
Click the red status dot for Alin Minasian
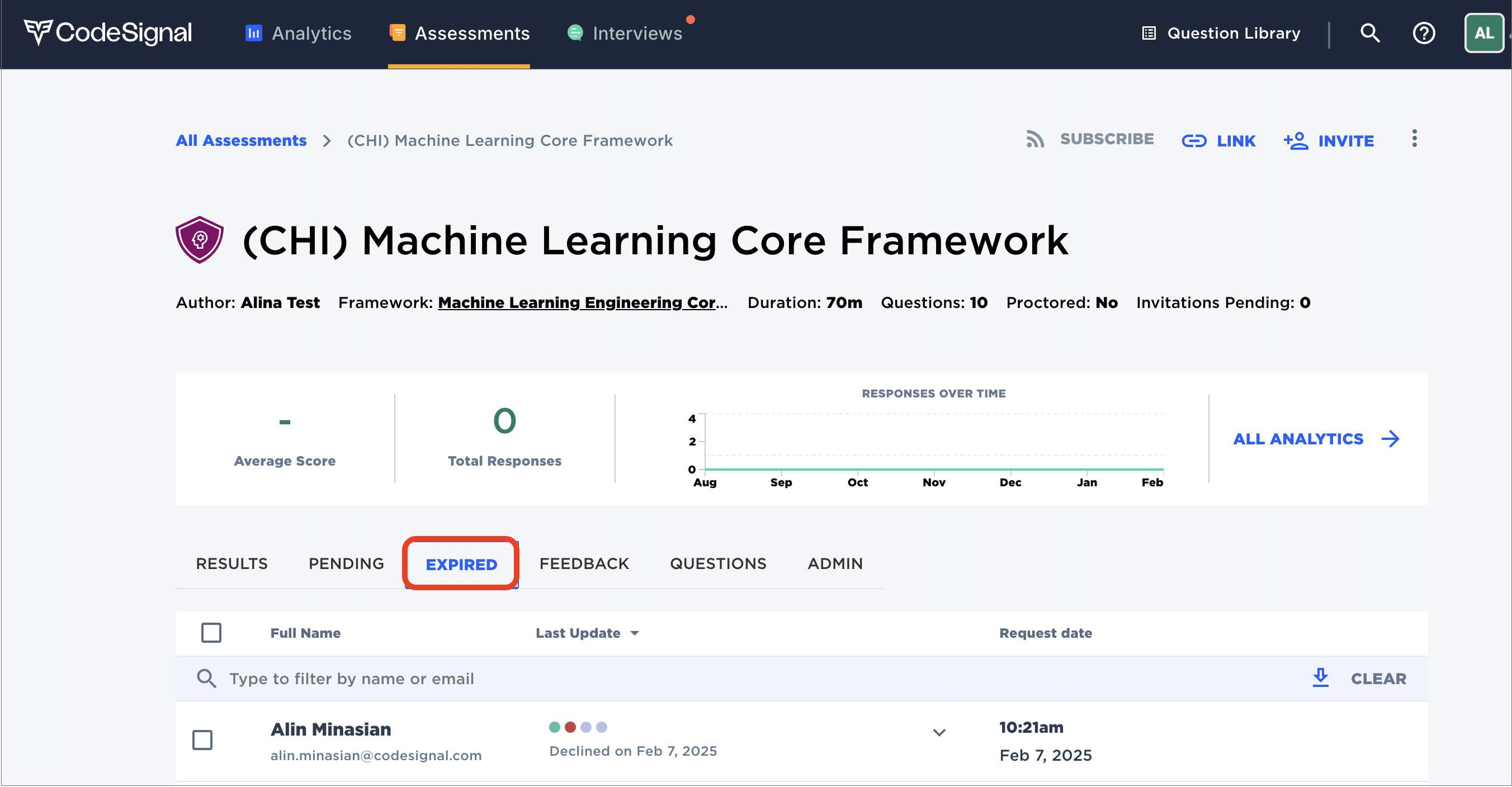click(x=570, y=727)
